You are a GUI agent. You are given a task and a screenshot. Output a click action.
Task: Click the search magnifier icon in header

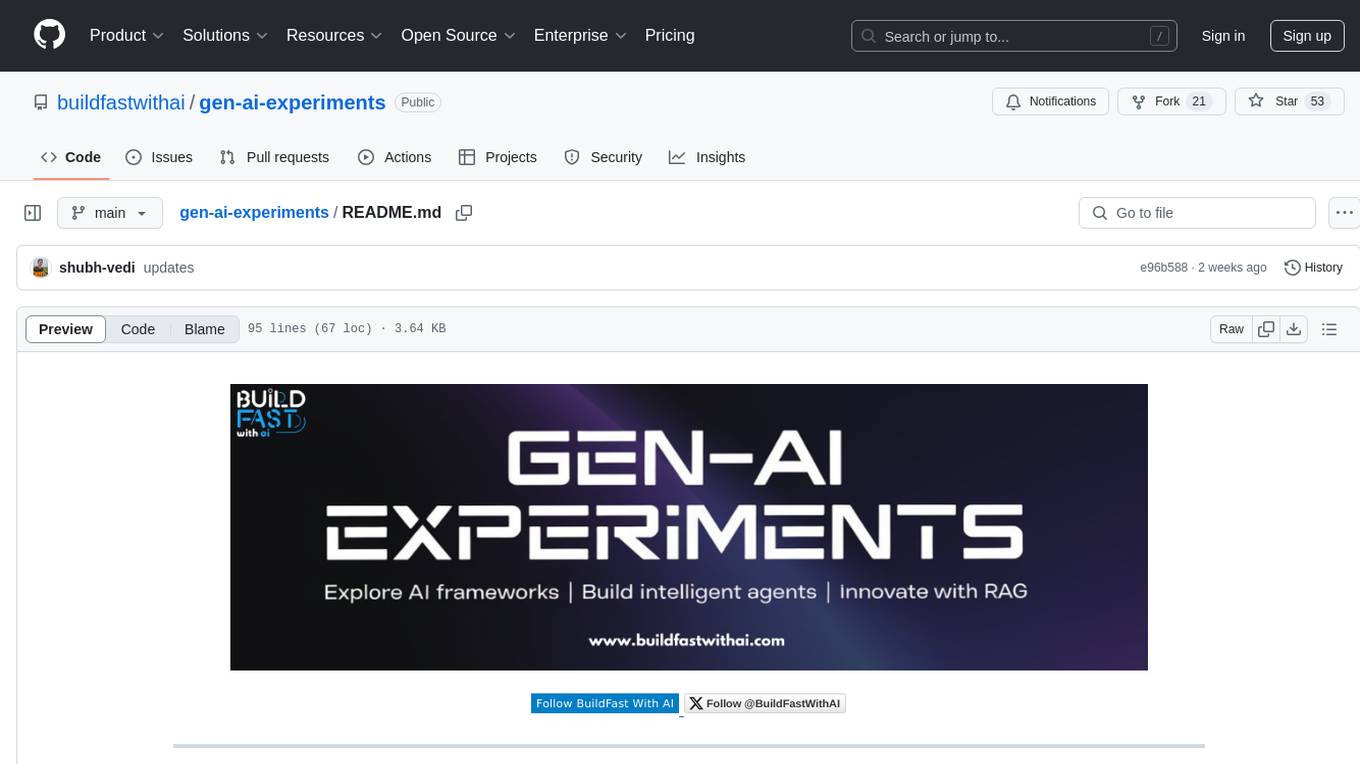click(x=869, y=37)
